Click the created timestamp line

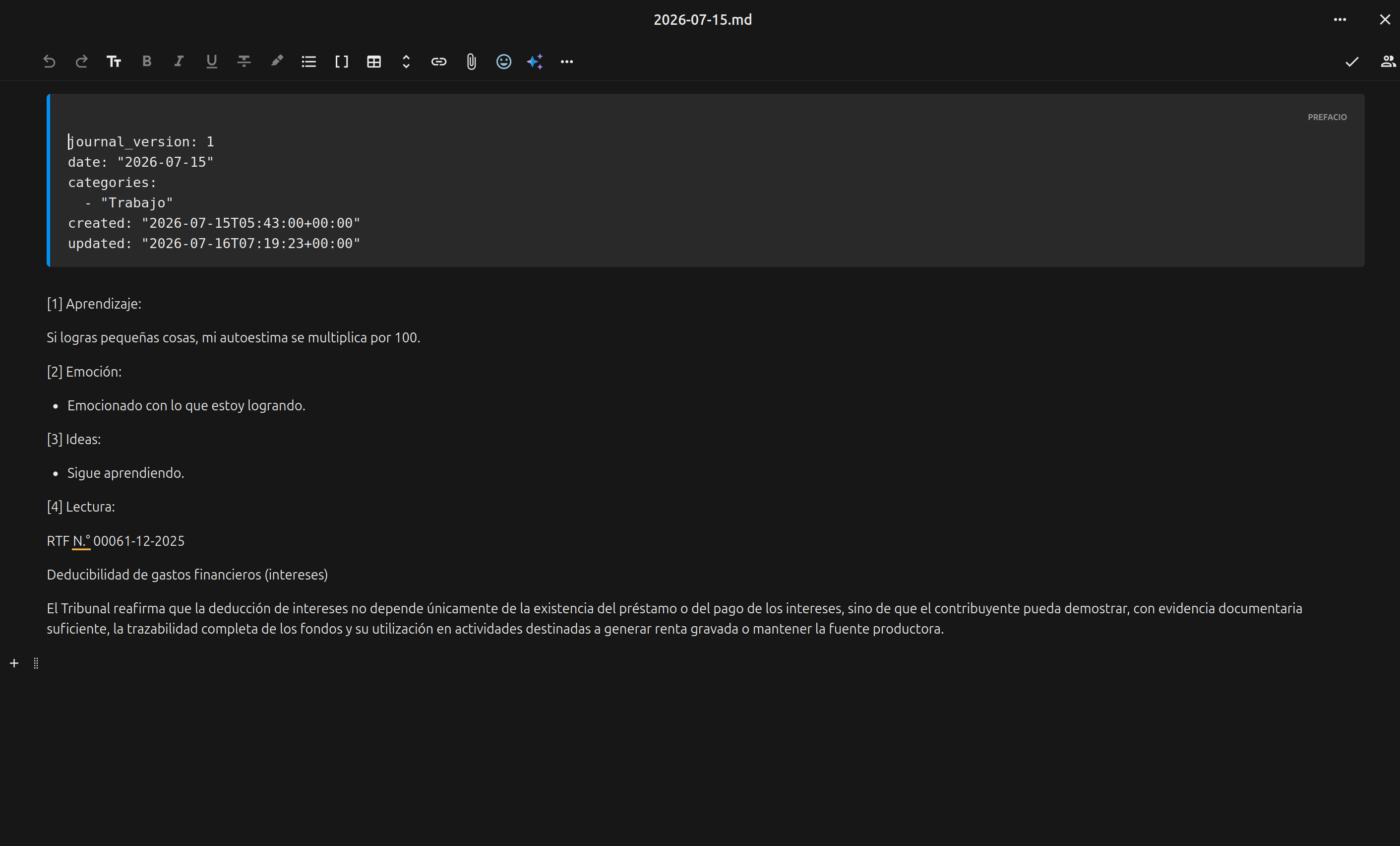coord(214,223)
